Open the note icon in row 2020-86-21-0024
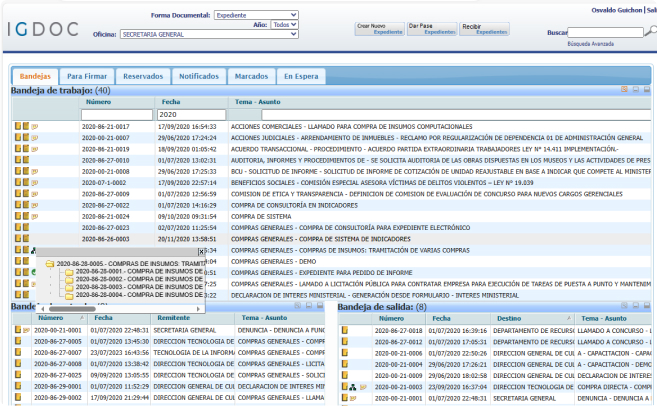 click(35, 217)
